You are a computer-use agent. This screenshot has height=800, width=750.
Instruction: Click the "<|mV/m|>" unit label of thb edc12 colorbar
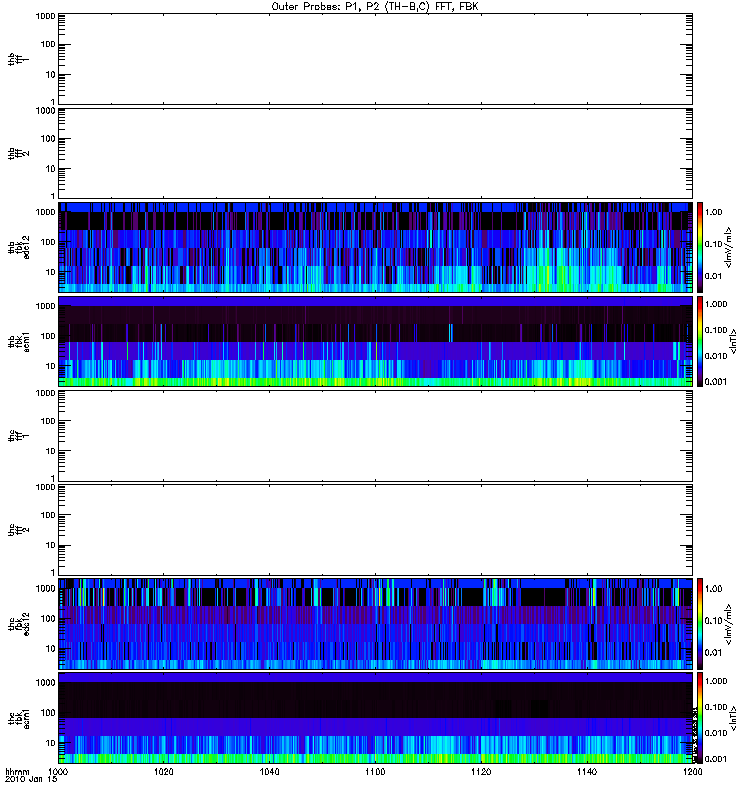[729, 247]
